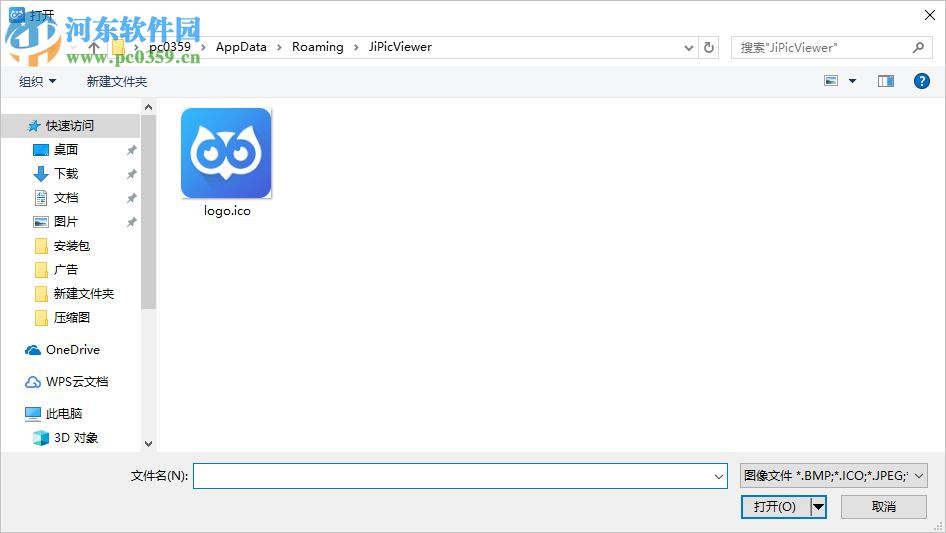The image size is (946, 533).
Task: Select 图片 in the sidebar
Action: [66, 222]
